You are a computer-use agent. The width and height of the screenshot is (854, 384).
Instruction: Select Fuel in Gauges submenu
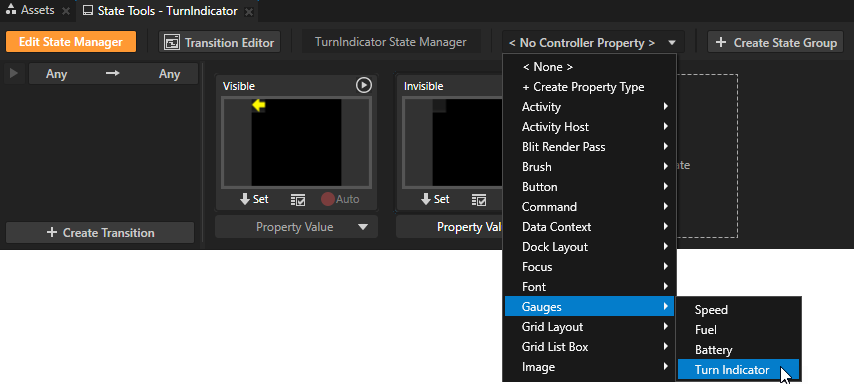point(738,330)
